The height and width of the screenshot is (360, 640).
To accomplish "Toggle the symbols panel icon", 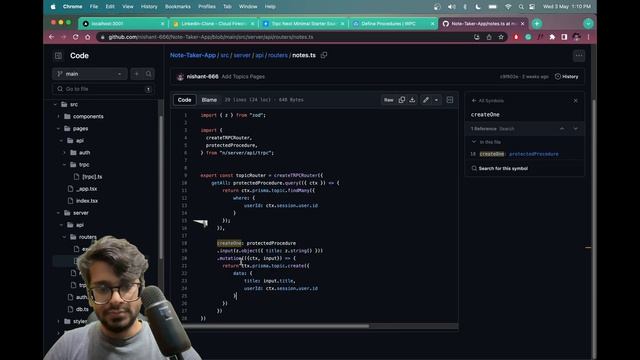I will (x=450, y=100).
